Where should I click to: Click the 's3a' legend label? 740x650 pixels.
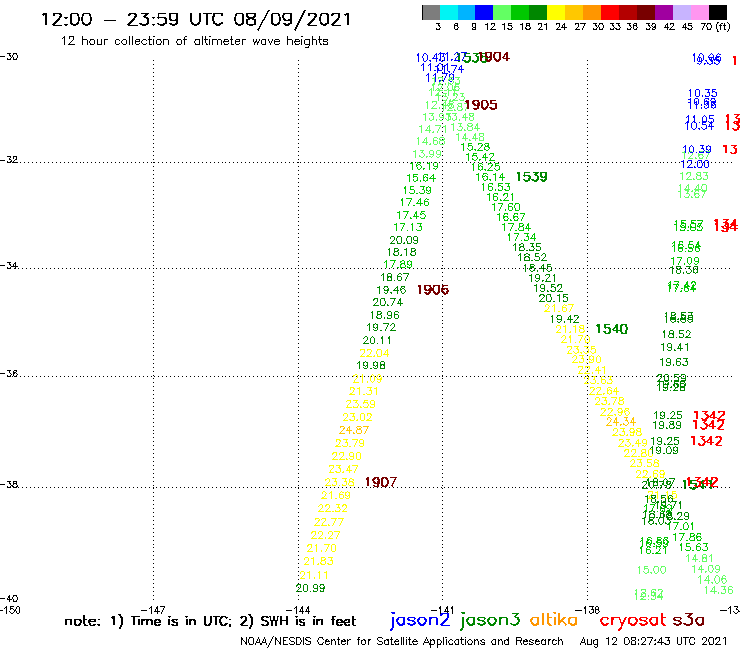(688, 620)
